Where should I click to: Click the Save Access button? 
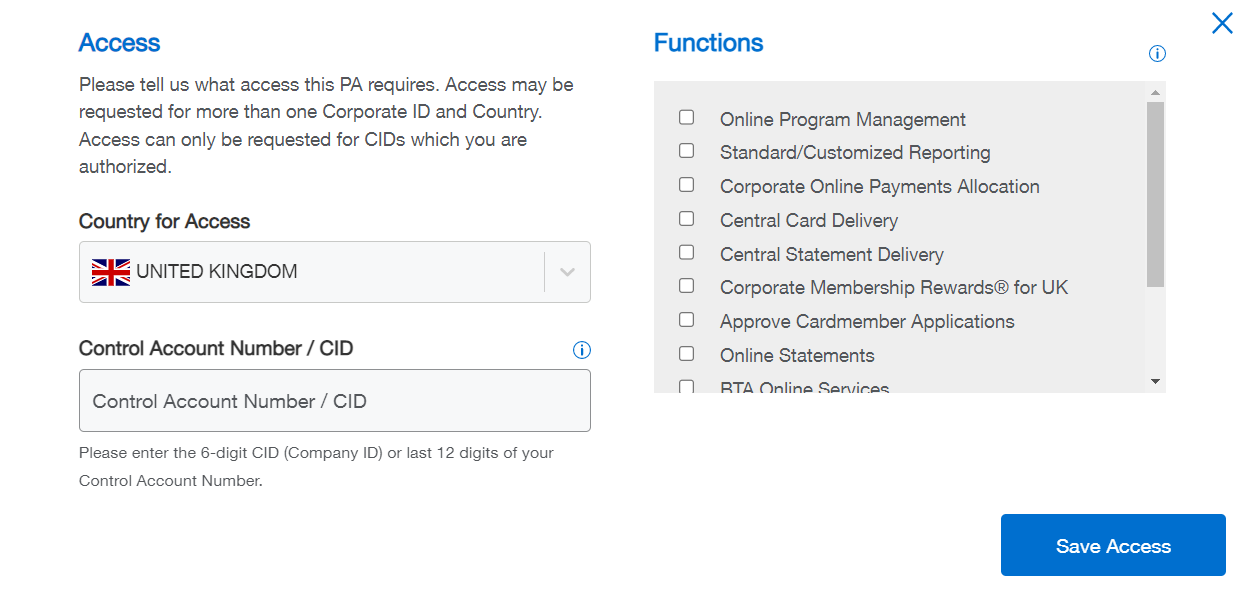(x=1113, y=546)
